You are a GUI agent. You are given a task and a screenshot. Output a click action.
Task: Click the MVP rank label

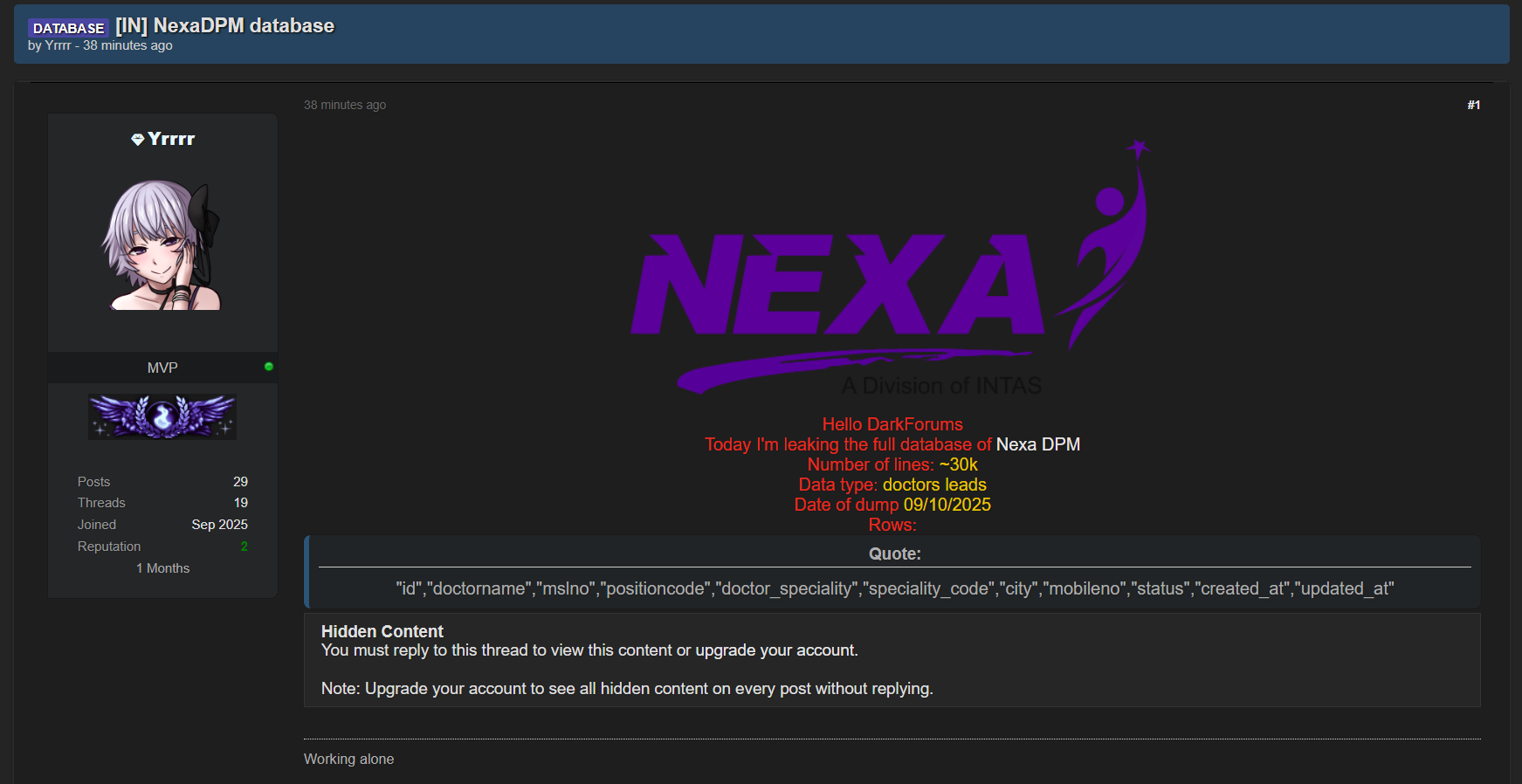(162, 368)
